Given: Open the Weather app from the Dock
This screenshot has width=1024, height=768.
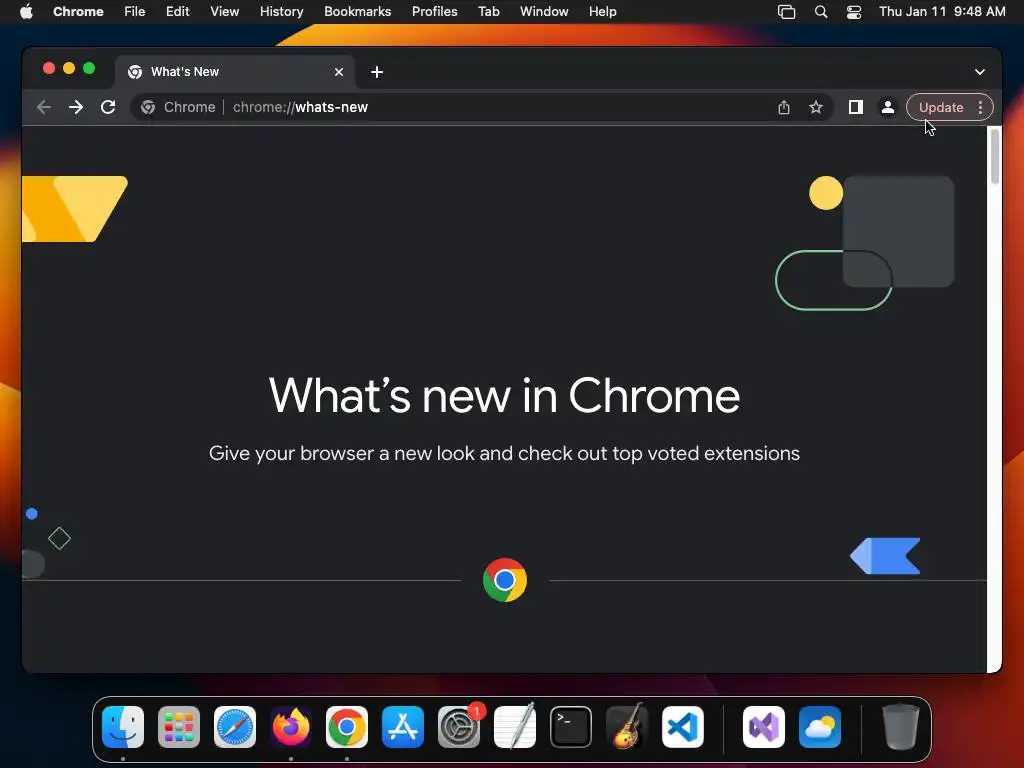Looking at the screenshot, I should click(x=820, y=727).
